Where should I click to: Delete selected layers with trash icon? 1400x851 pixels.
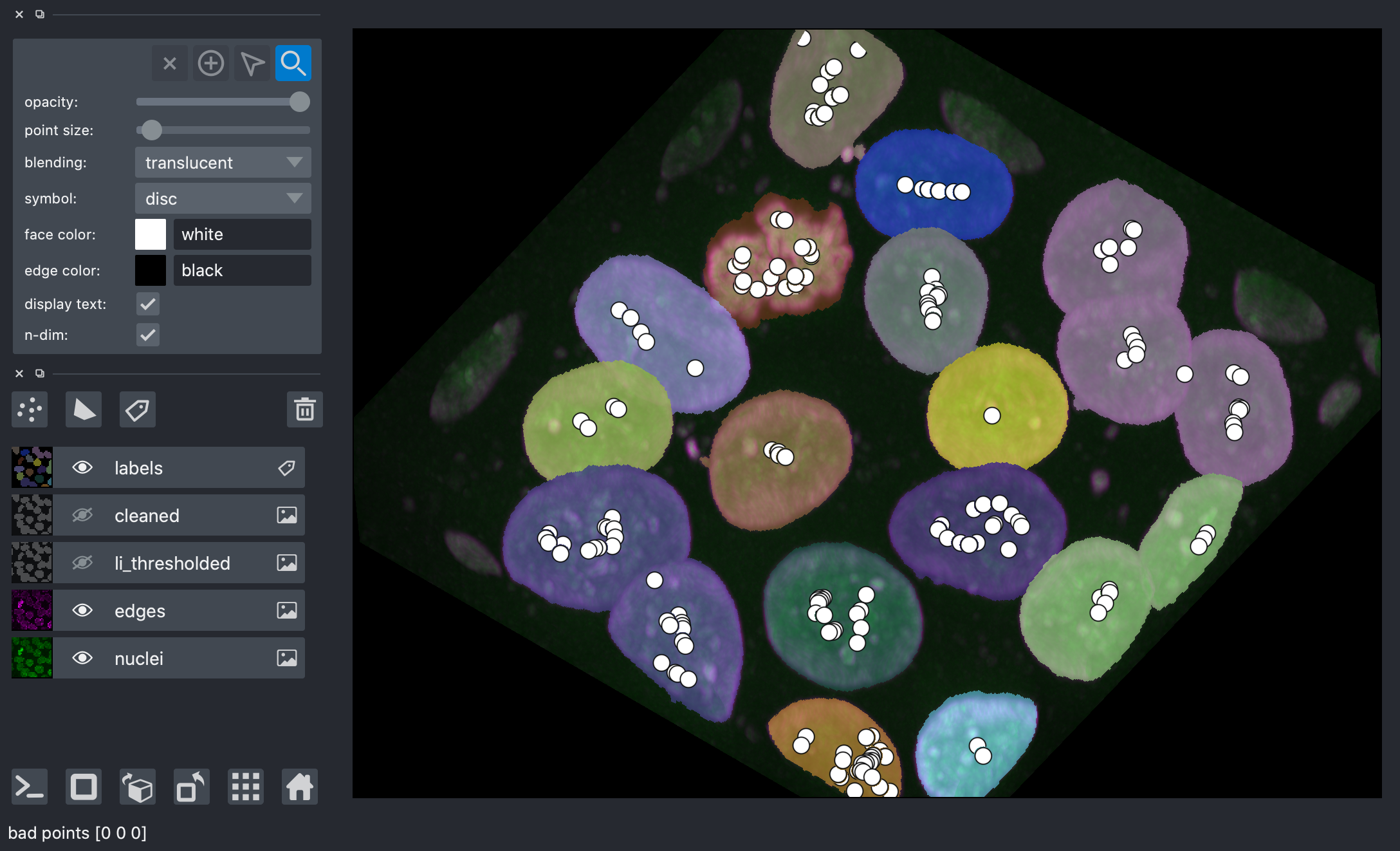click(305, 409)
